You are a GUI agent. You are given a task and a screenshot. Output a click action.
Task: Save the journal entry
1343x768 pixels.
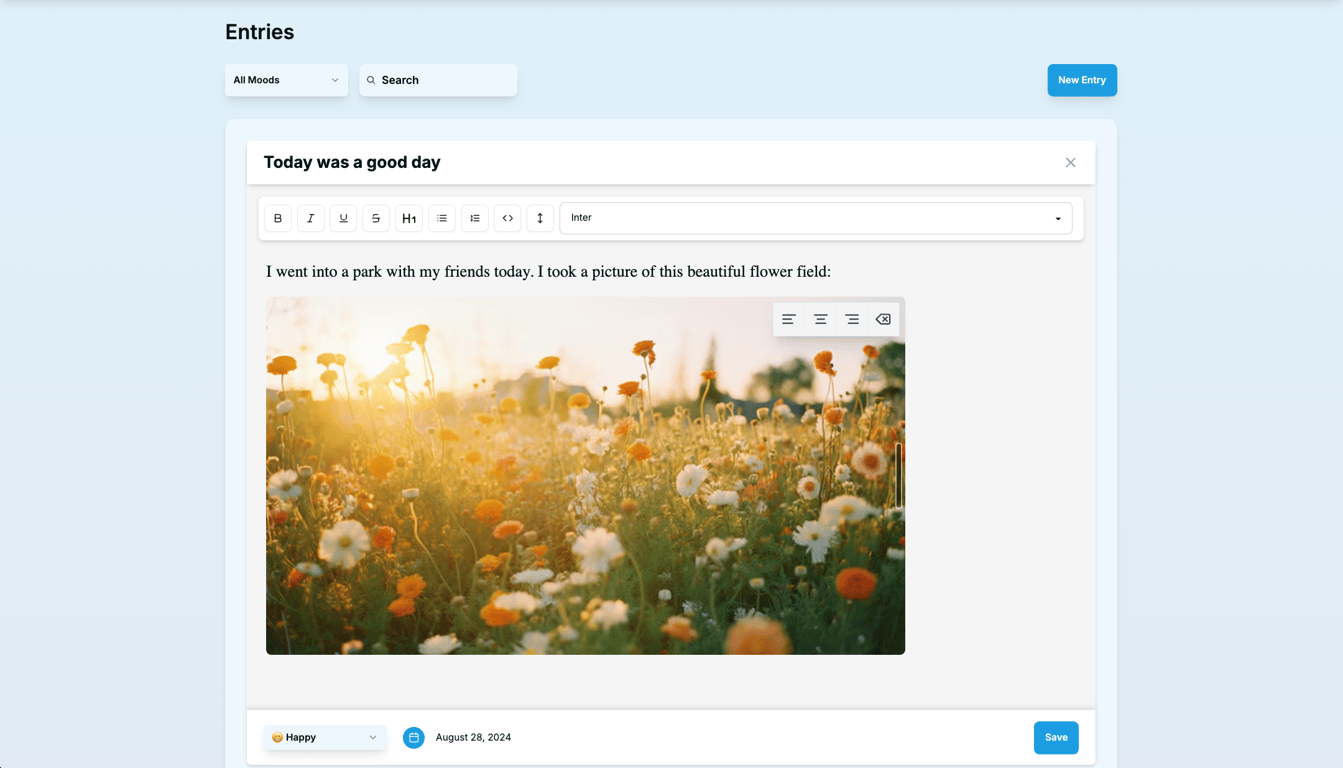[x=1055, y=738]
